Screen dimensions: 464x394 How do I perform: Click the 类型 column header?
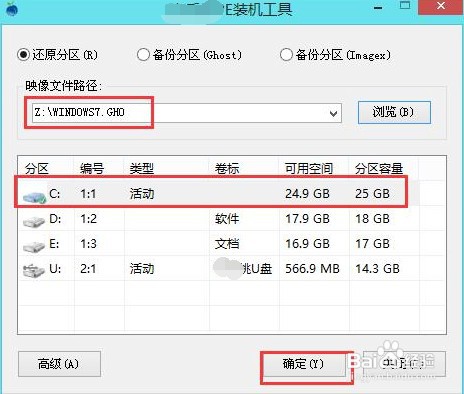coord(142,169)
